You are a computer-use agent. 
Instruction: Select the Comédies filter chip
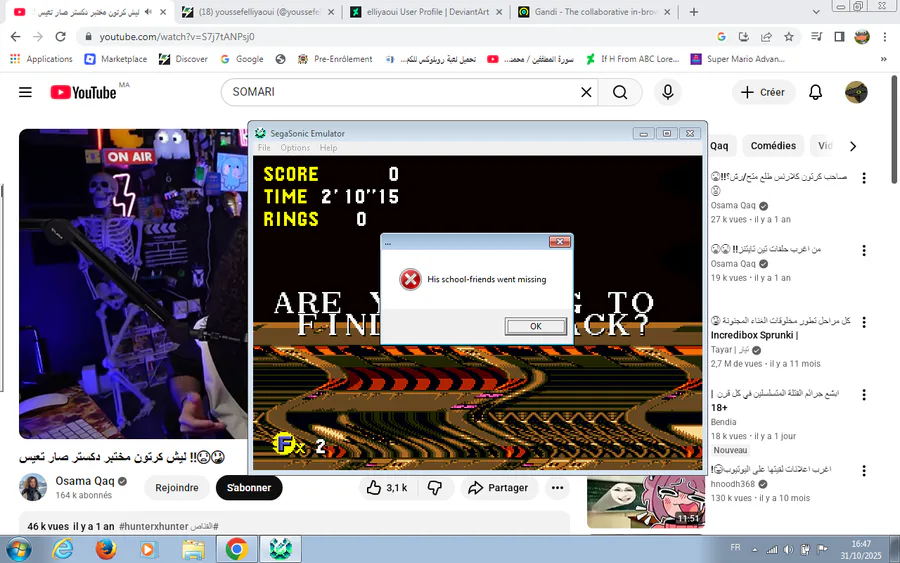point(773,146)
